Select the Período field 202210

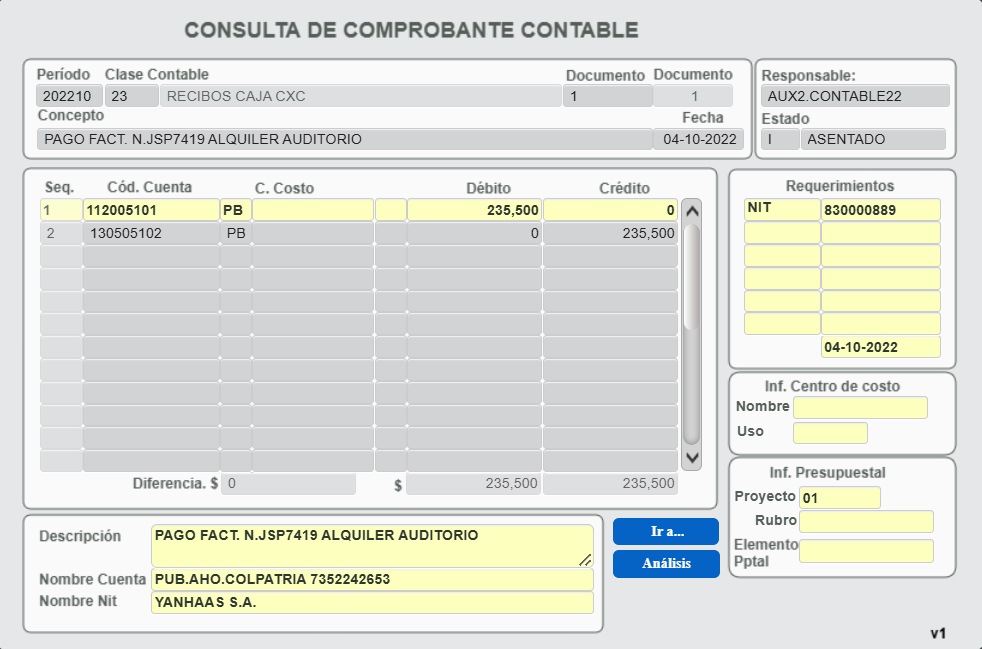pos(69,96)
